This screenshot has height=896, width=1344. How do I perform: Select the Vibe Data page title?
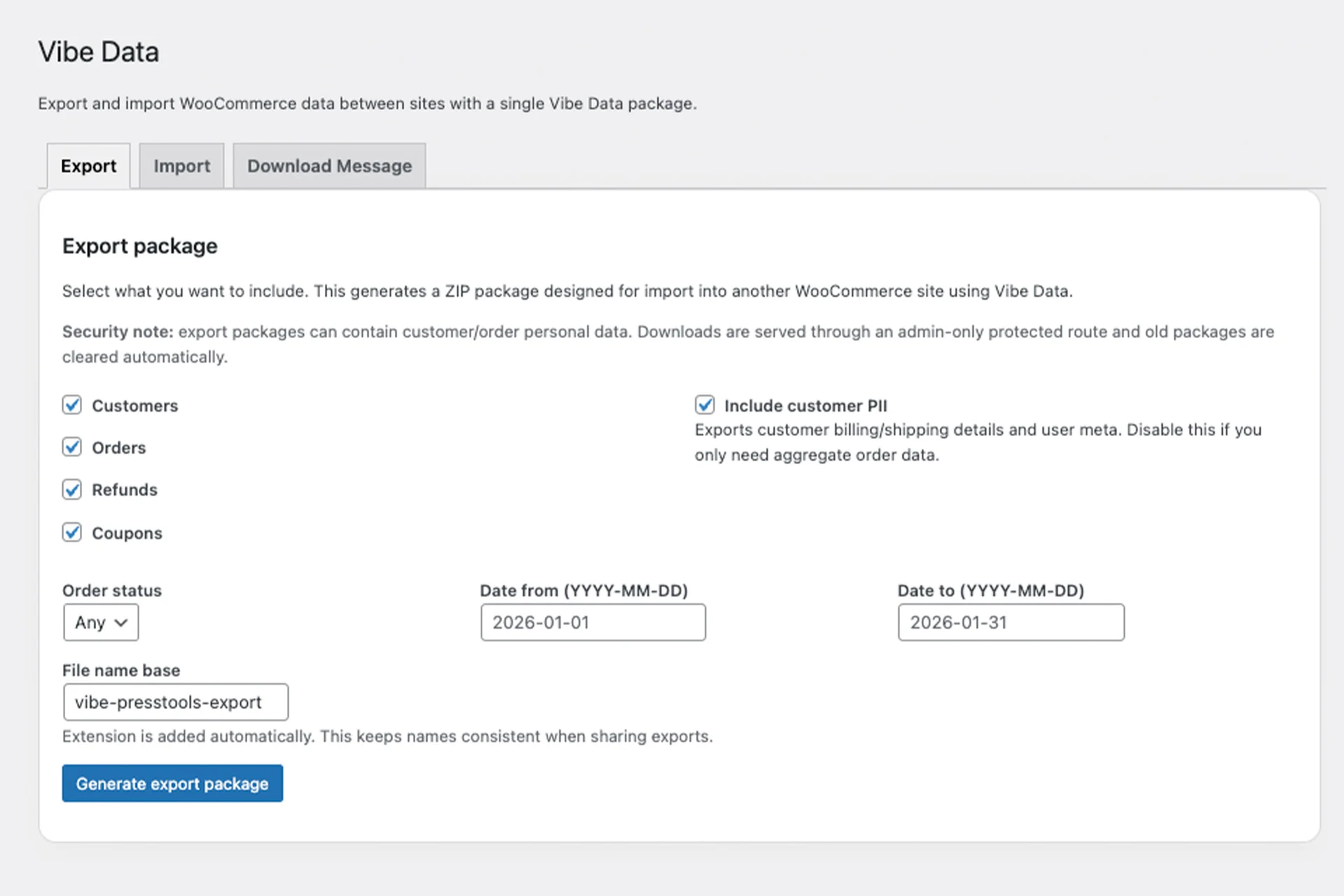pyautogui.click(x=99, y=52)
